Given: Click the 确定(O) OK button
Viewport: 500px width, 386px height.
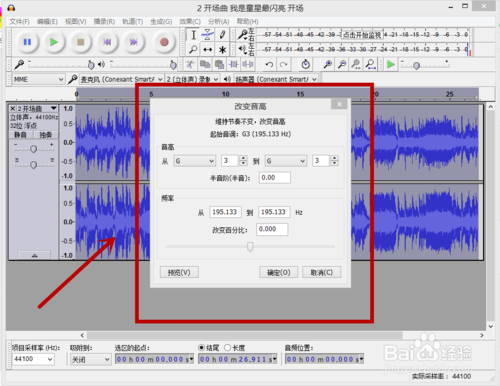Looking at the screenshot, I should [279, 272].
